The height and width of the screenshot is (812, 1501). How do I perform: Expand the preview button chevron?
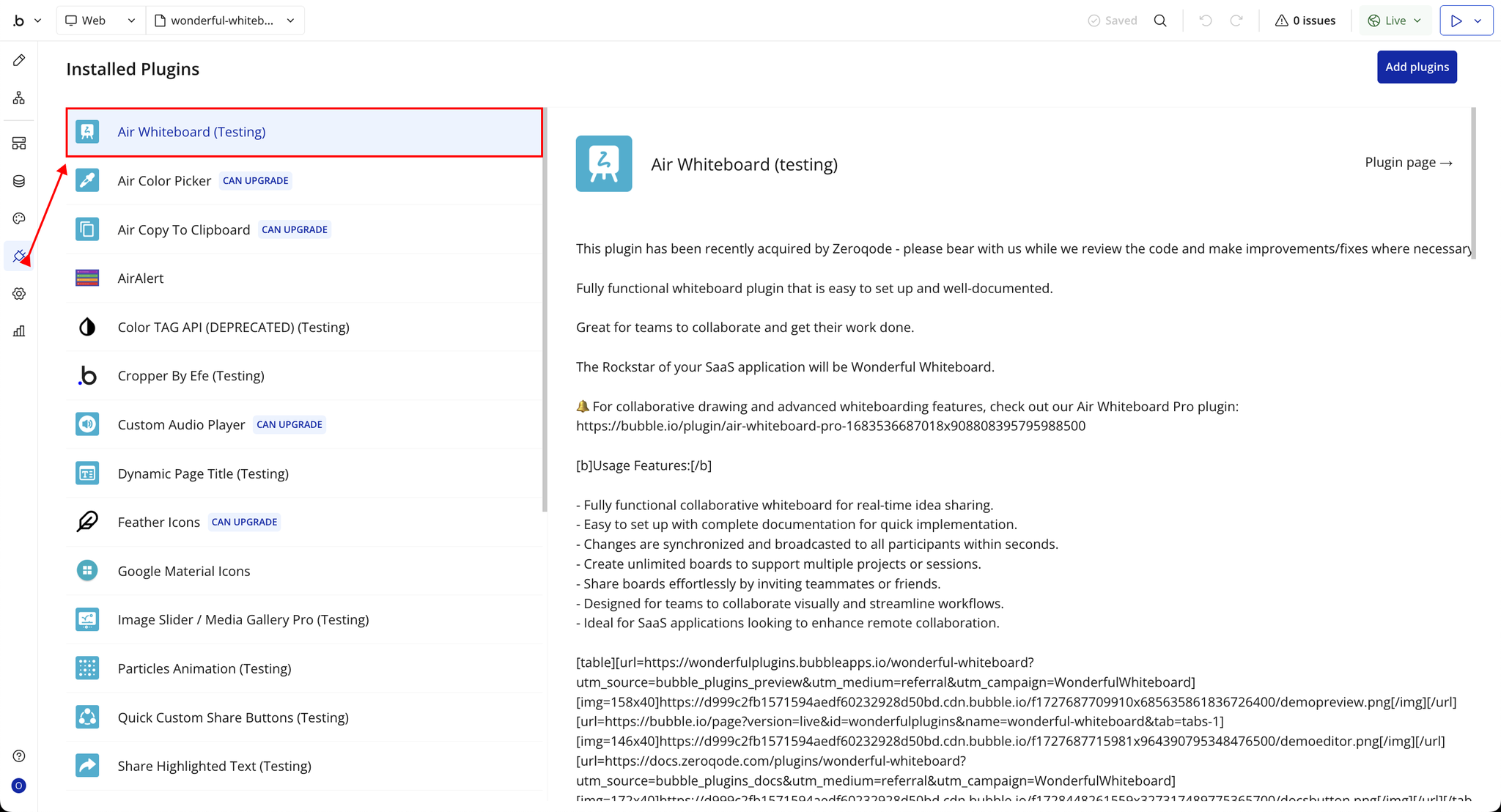click(1478, 21)
